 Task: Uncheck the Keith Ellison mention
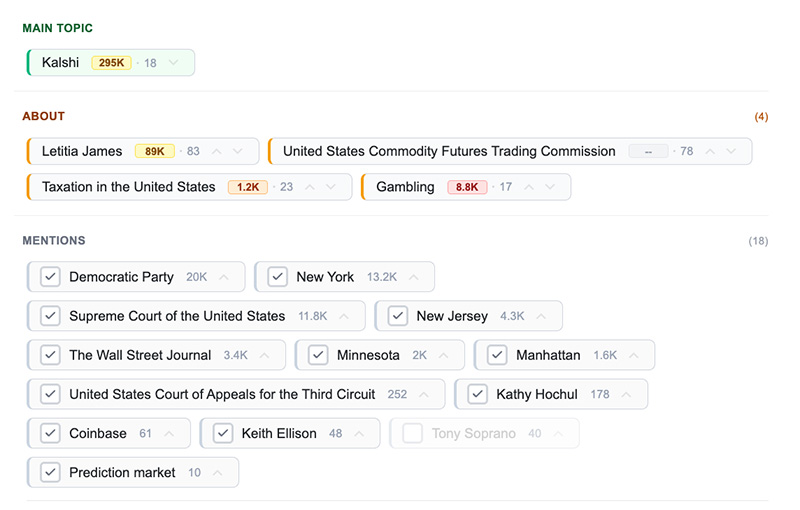point(223,434)
